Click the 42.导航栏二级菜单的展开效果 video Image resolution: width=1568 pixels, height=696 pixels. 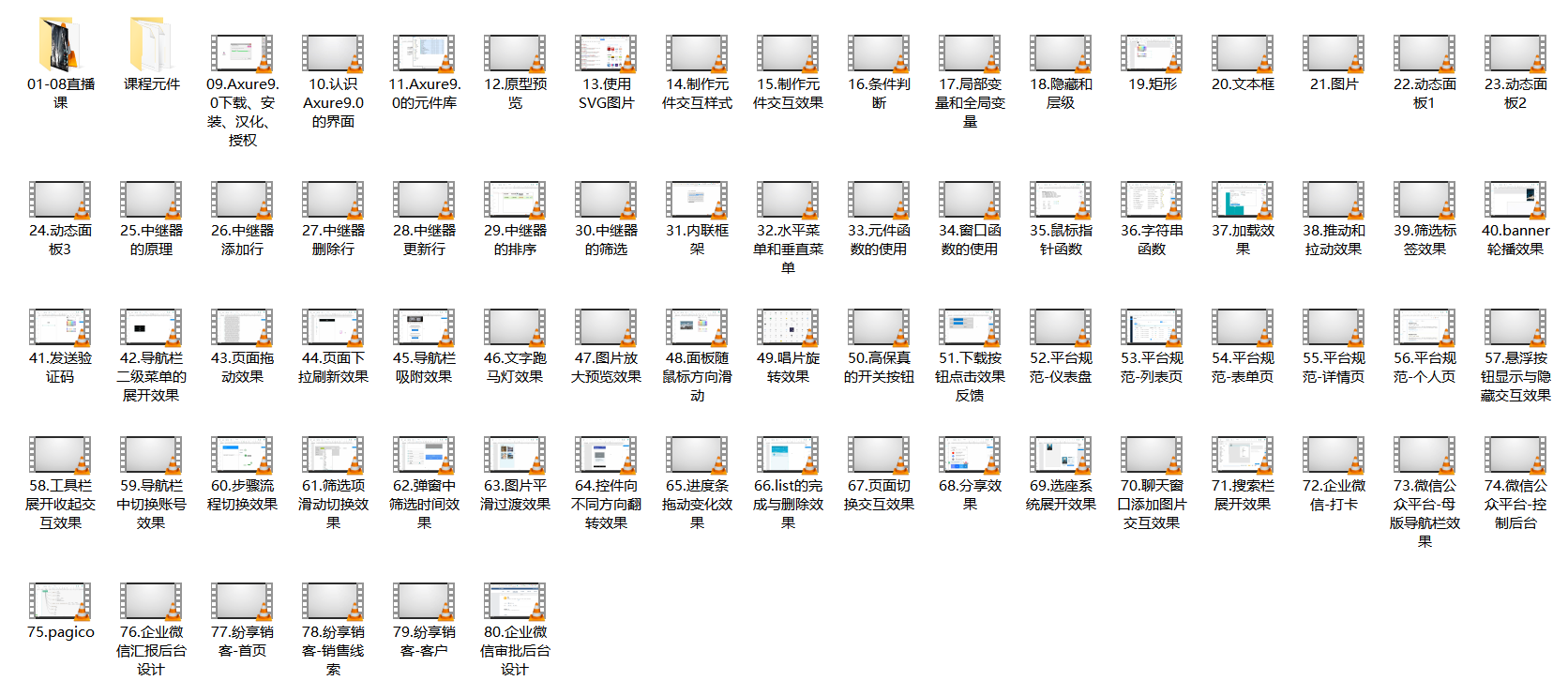[151, 328]
